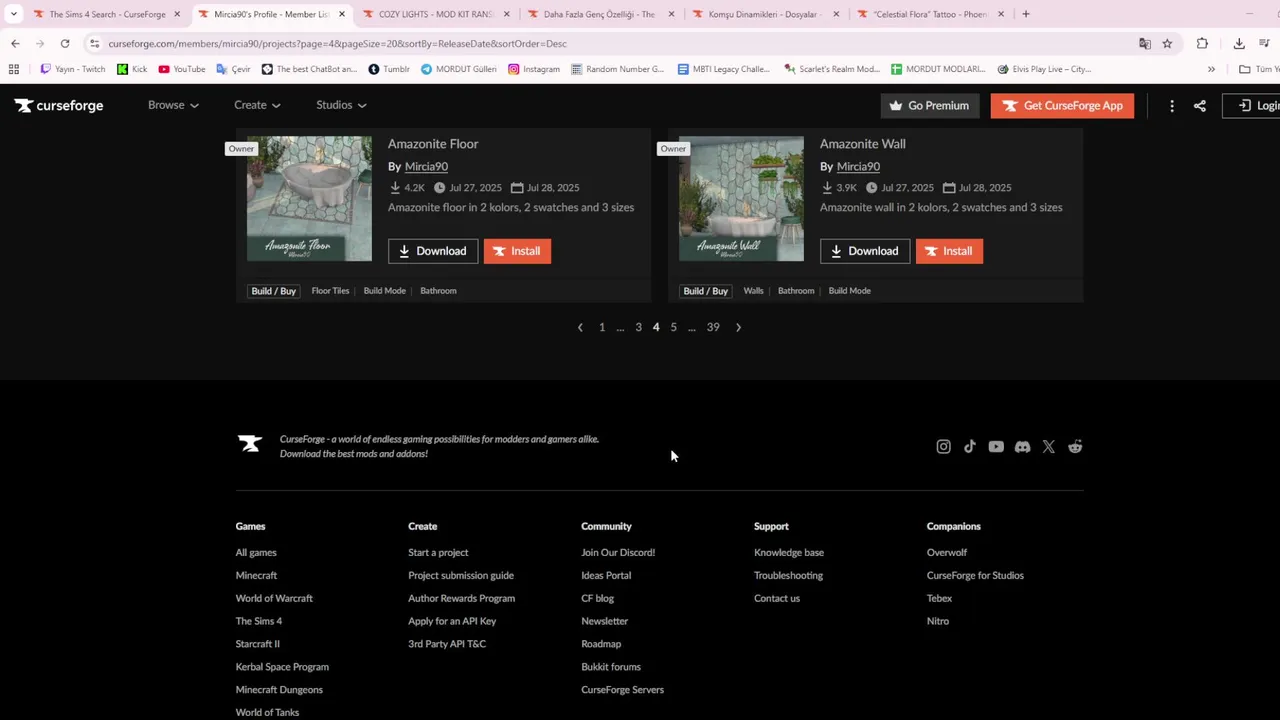Open Overwolf footer link

(947, 552)
